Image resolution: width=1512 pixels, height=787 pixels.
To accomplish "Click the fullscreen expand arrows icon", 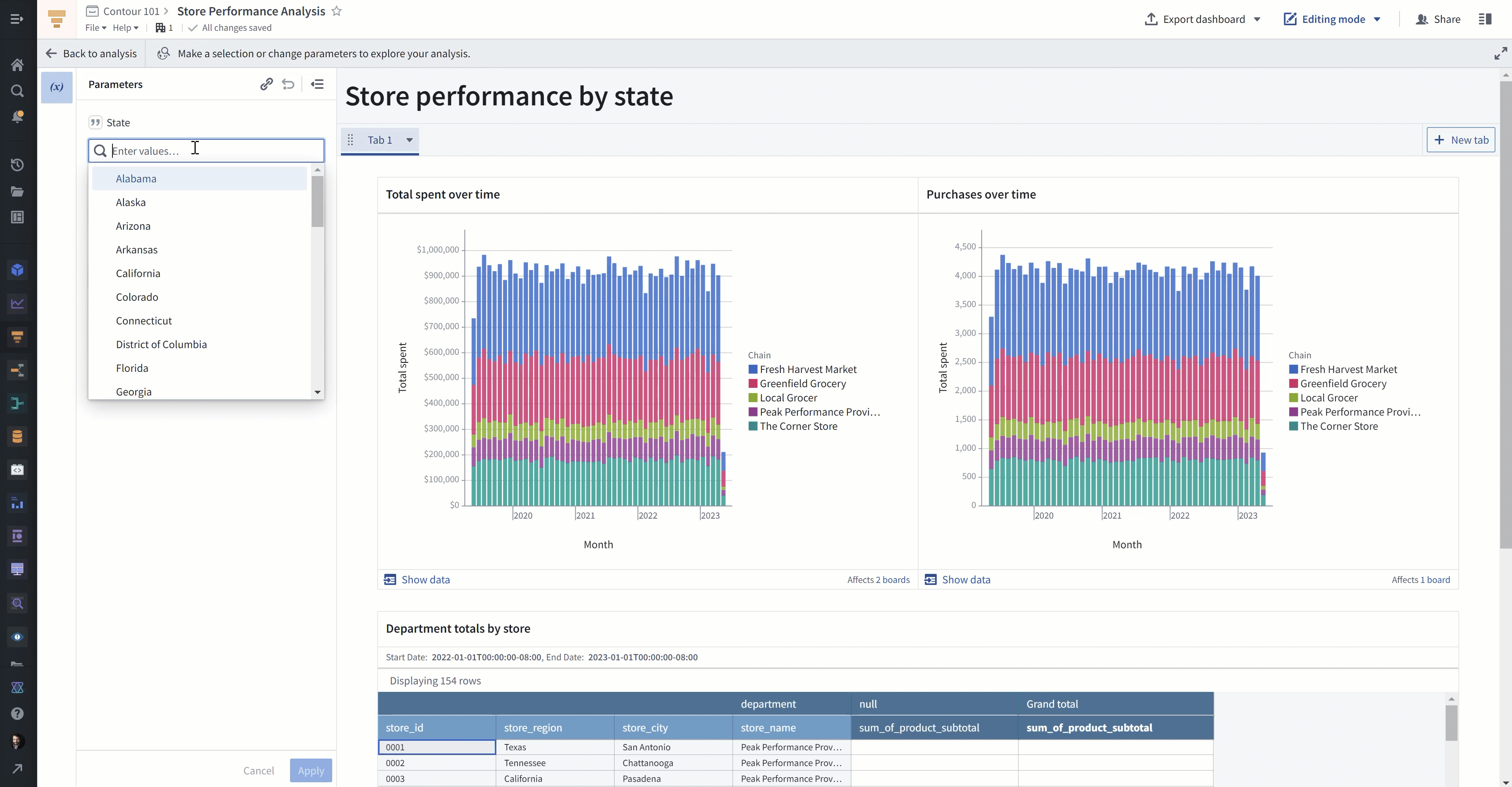I will (x=1500, y=53).
